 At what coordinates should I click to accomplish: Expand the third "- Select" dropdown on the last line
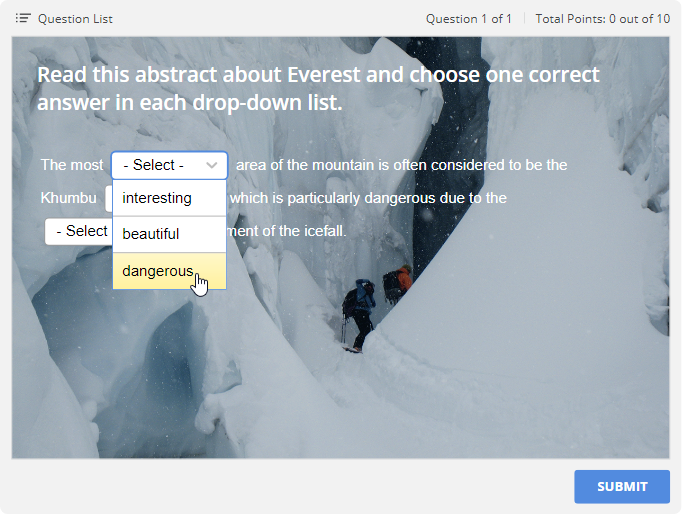pos(78,231)
